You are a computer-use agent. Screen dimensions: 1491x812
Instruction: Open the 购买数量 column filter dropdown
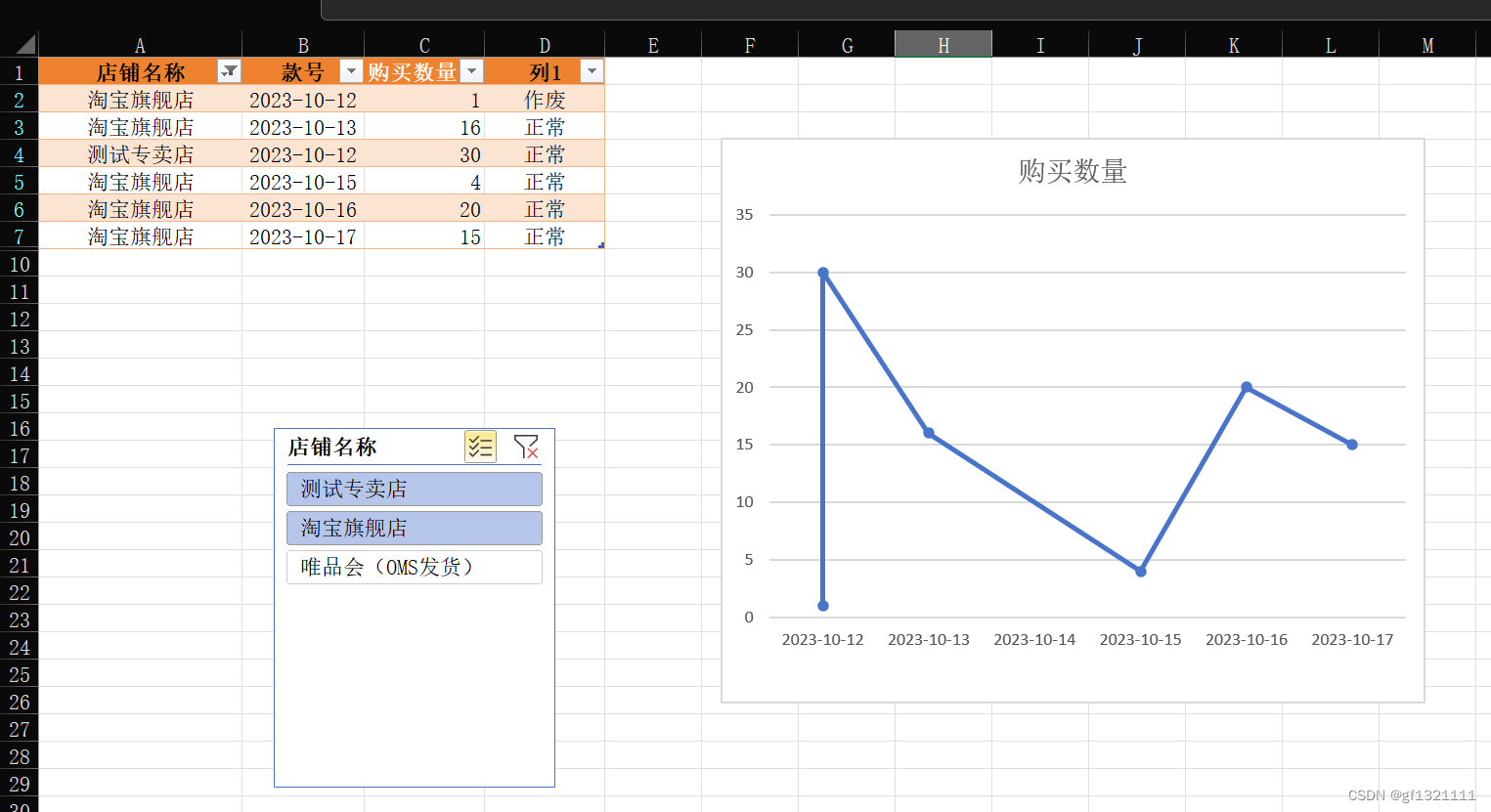471,71
